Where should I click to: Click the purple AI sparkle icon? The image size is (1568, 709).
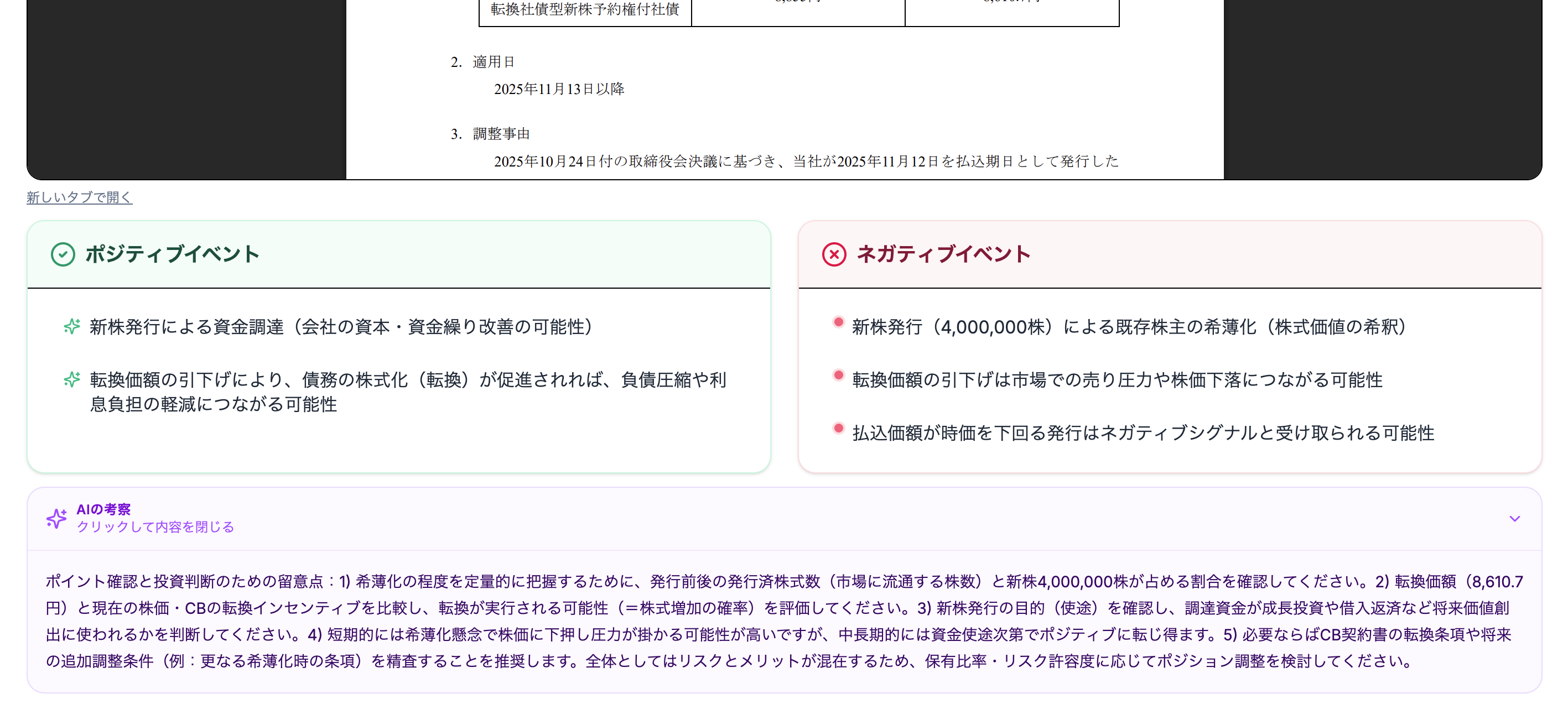pos(56,519)
